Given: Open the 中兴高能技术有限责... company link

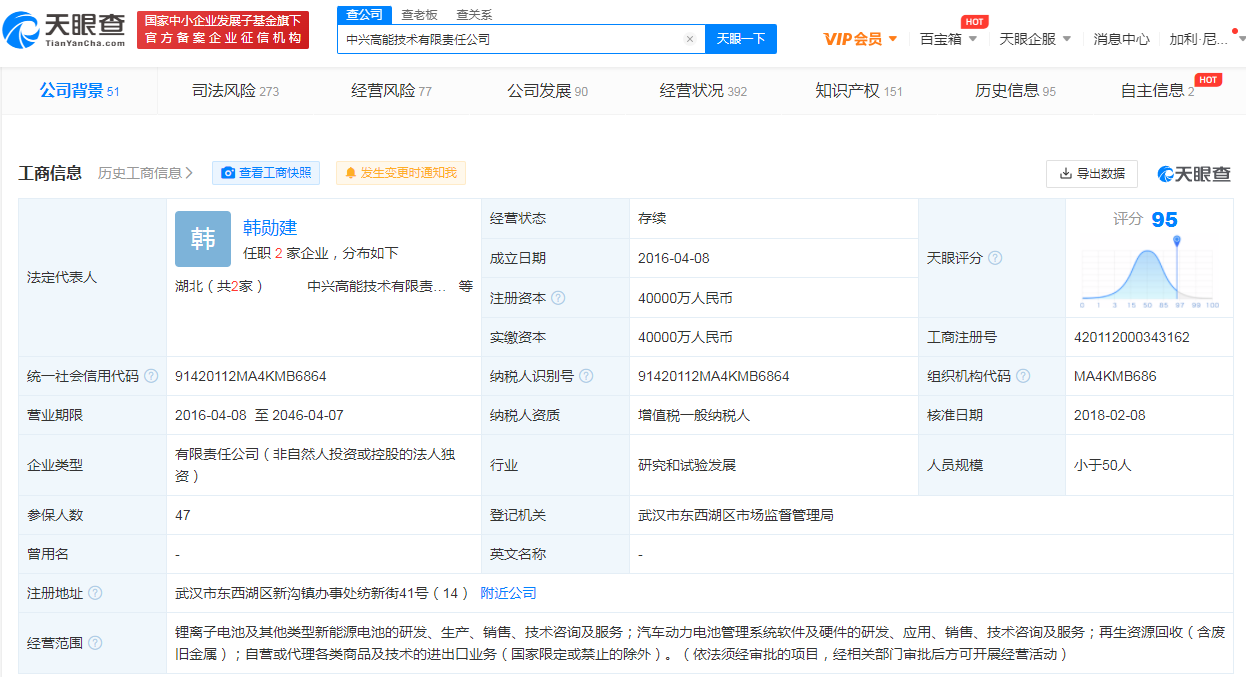Looking at the screenshot, I should 377,286.
